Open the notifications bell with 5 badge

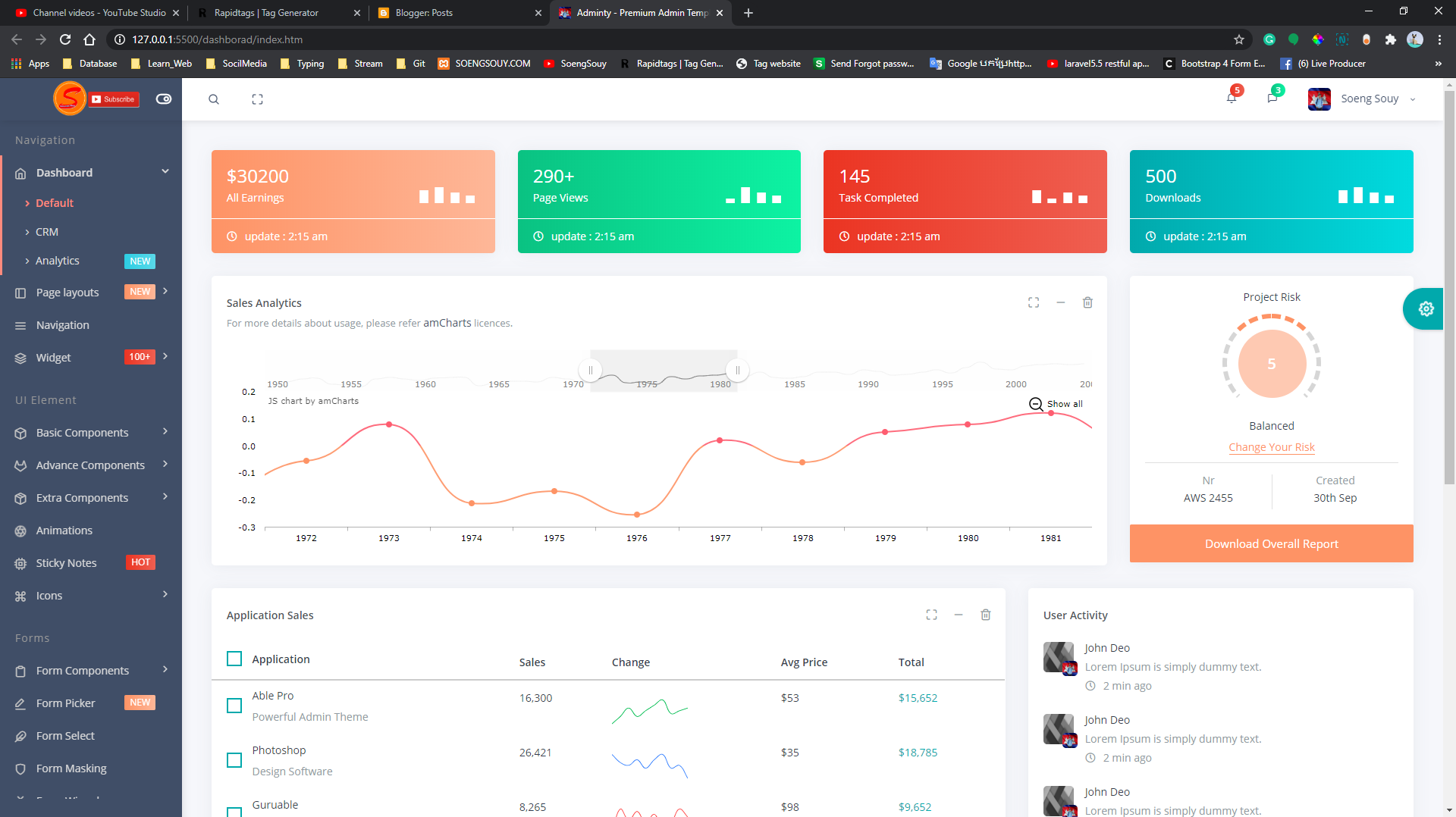(x=1232, y=98)
